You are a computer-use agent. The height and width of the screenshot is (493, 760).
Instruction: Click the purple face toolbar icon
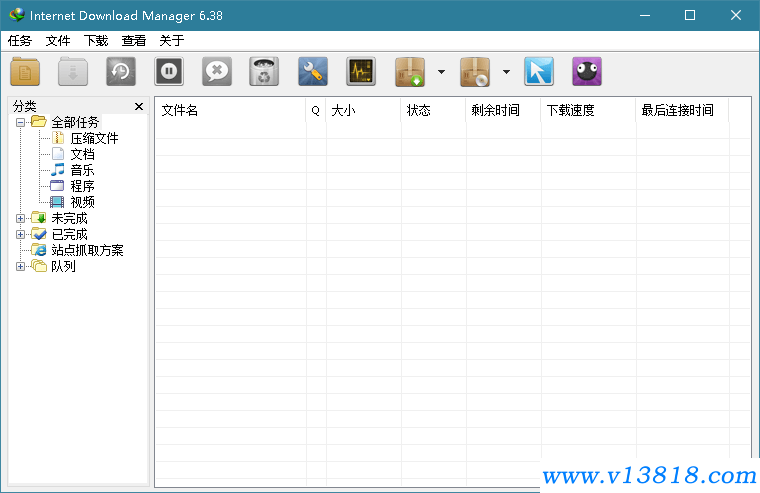coord(587,72)
